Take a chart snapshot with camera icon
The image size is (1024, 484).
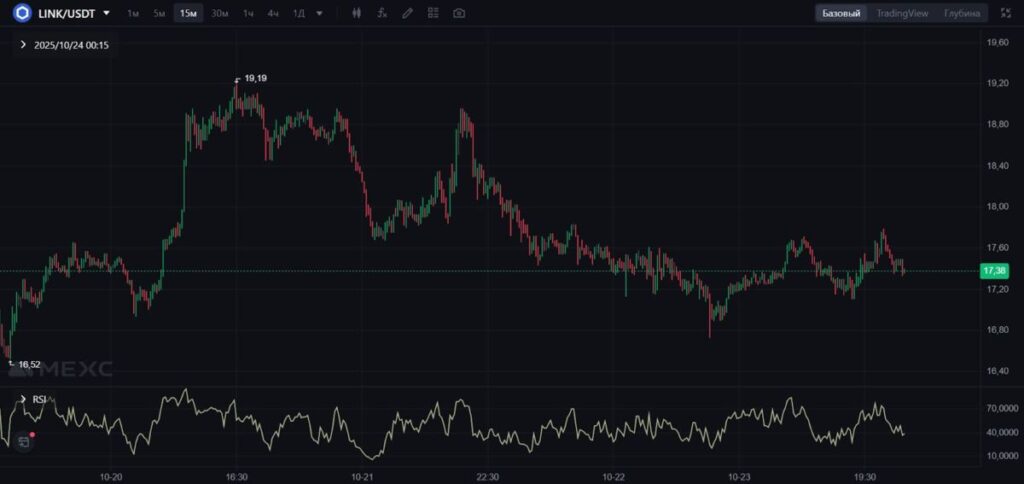[x=459, y=14]
